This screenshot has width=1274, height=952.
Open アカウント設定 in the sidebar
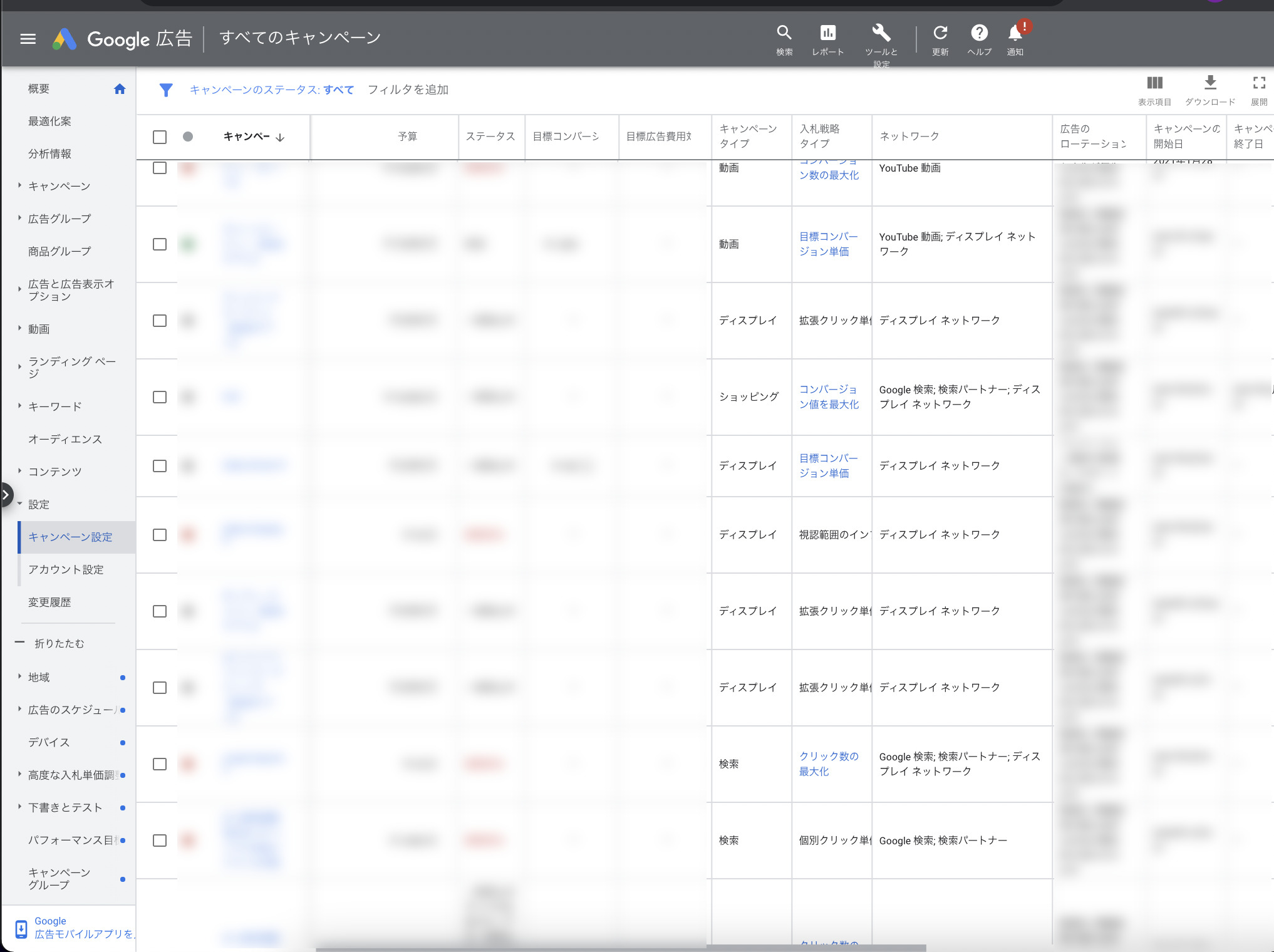coord(66,569)
